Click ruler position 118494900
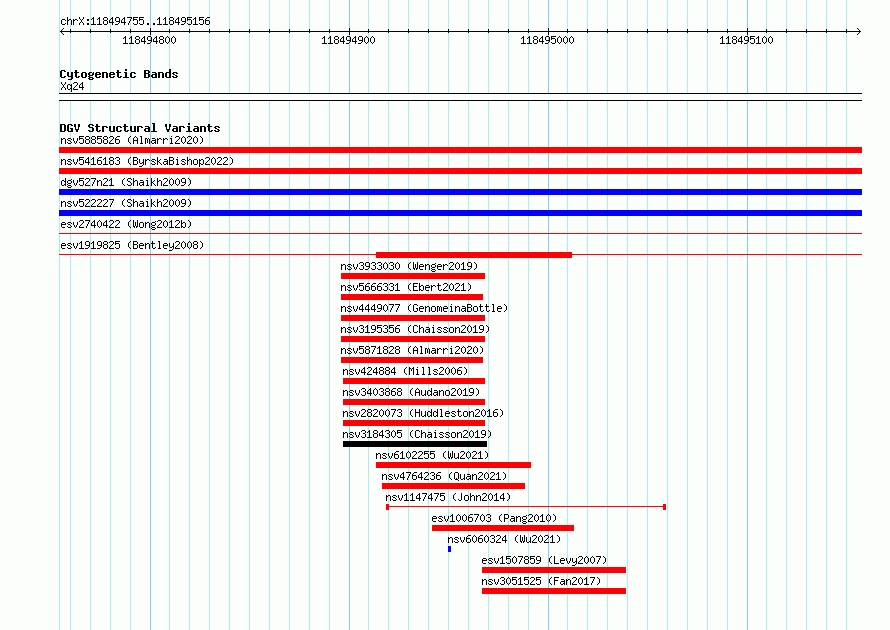The image size is (890, 630). coord(349,40)
